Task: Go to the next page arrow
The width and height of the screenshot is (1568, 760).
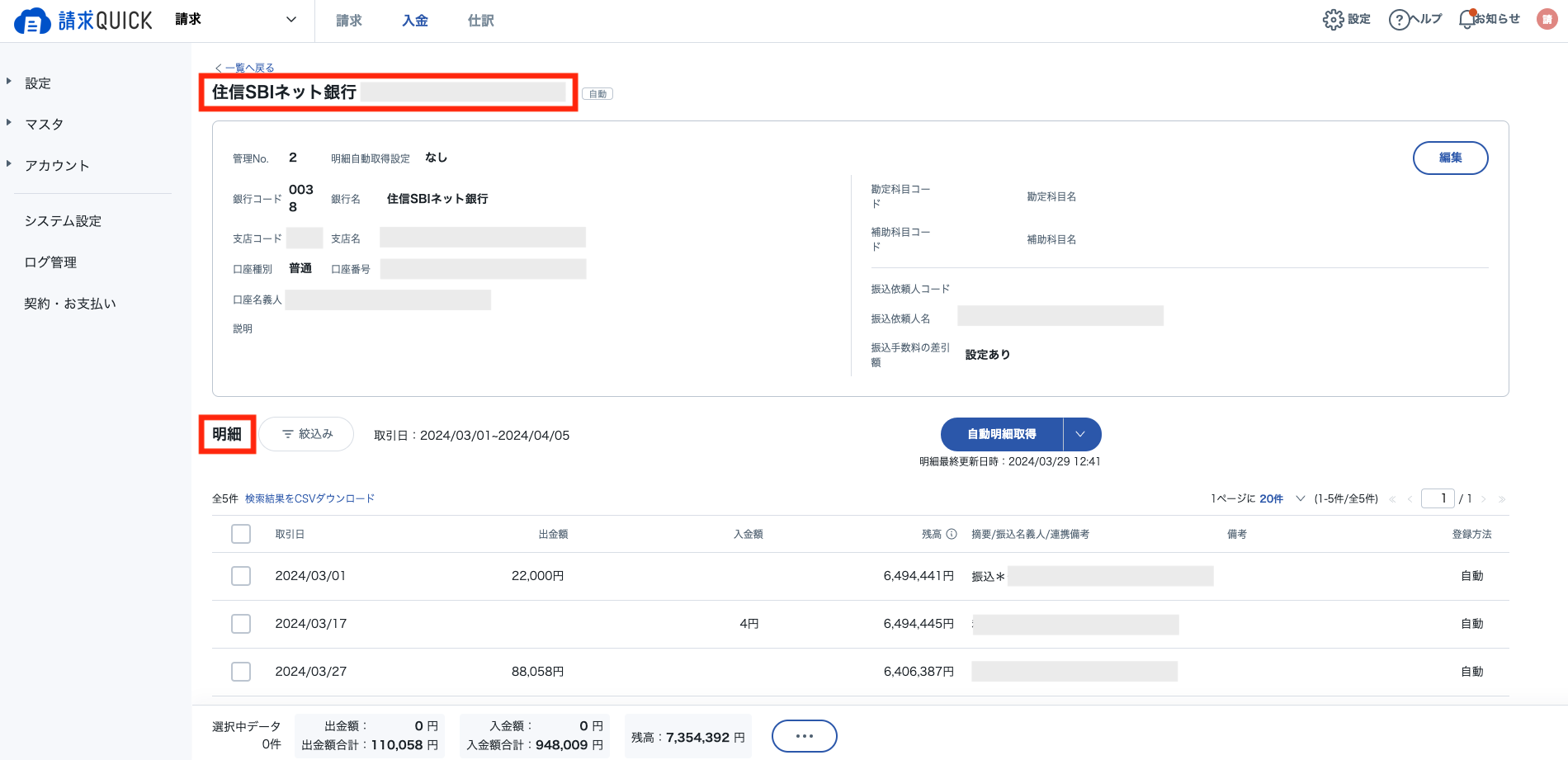Action: coord(1484,499)
